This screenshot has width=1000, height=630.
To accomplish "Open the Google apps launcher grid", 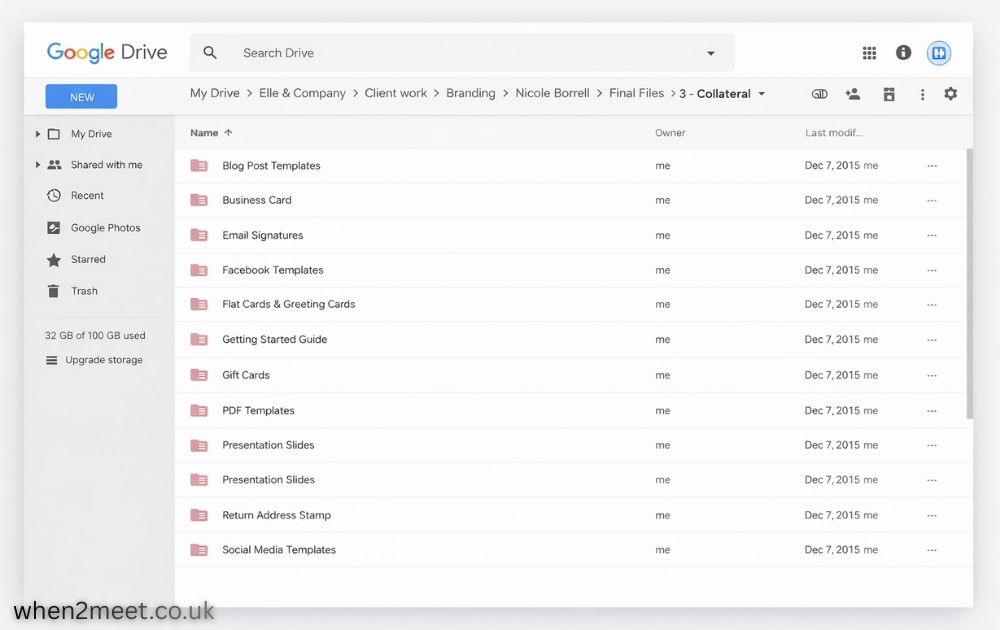I will point(869,53).
